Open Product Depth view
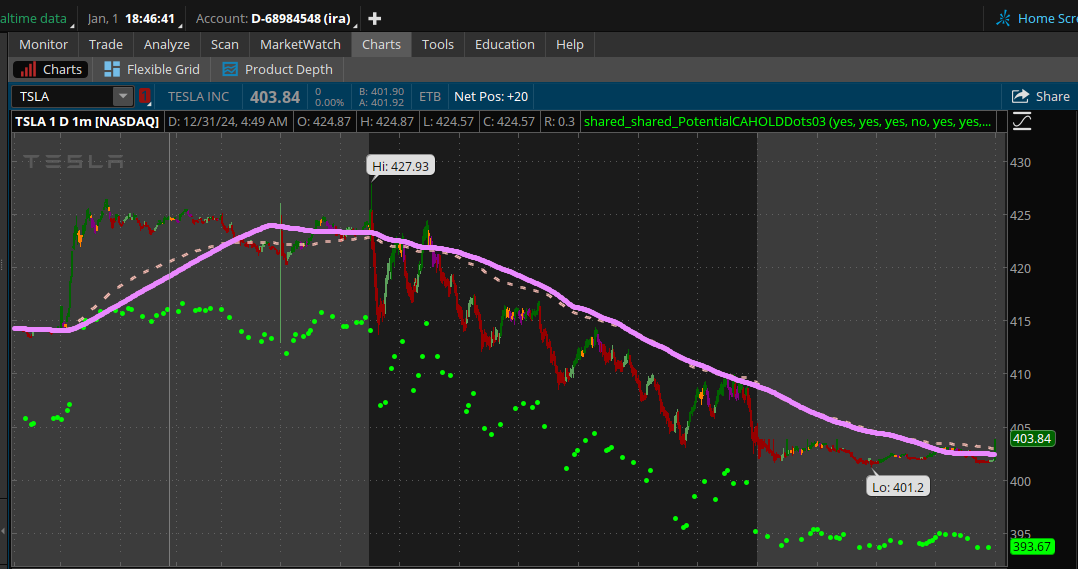The height and width of the screenshot is (569, 1078). click(x=278, y=69)
